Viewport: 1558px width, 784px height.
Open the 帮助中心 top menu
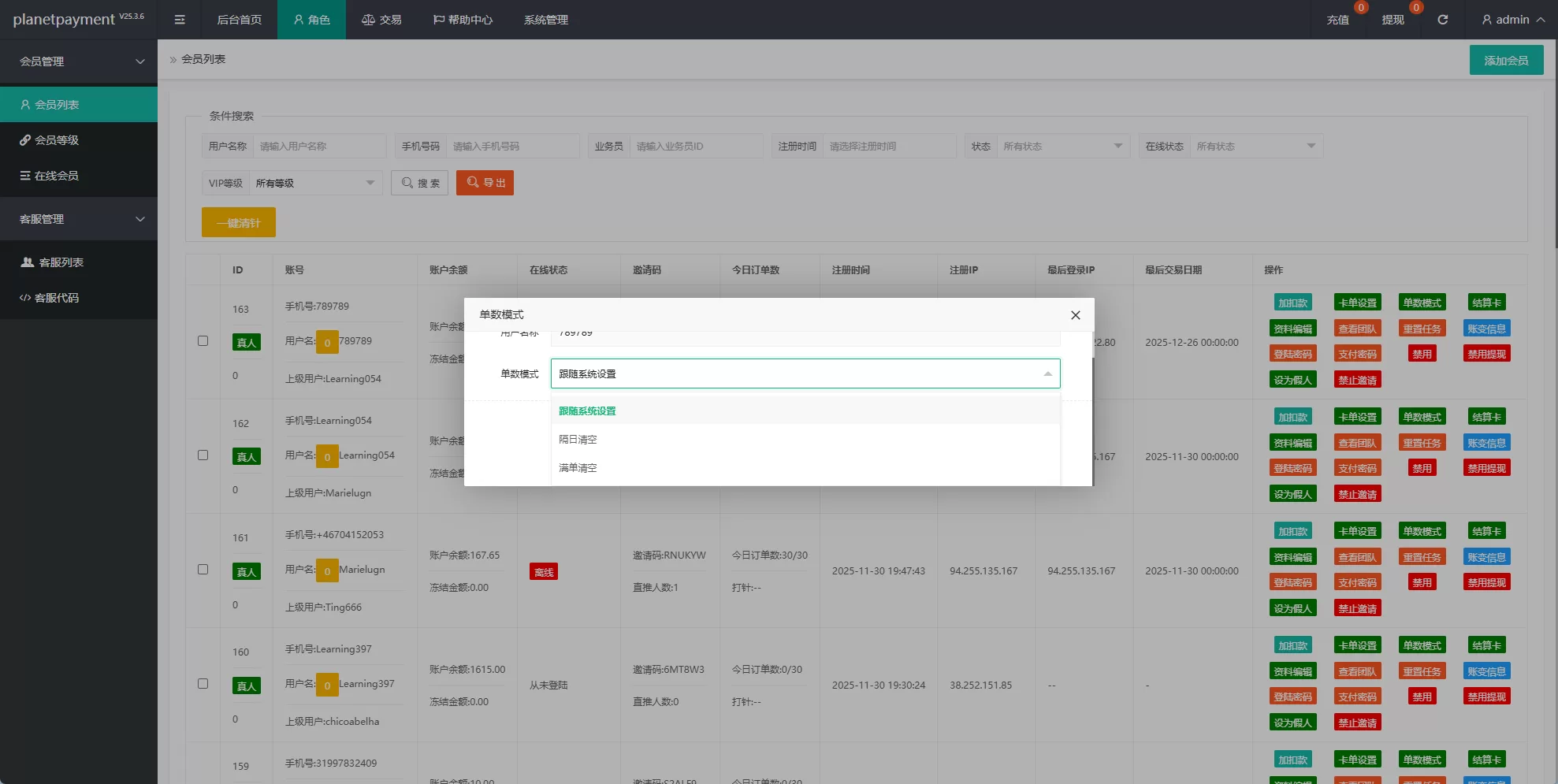pyautogui.click(x=463, y=20)
